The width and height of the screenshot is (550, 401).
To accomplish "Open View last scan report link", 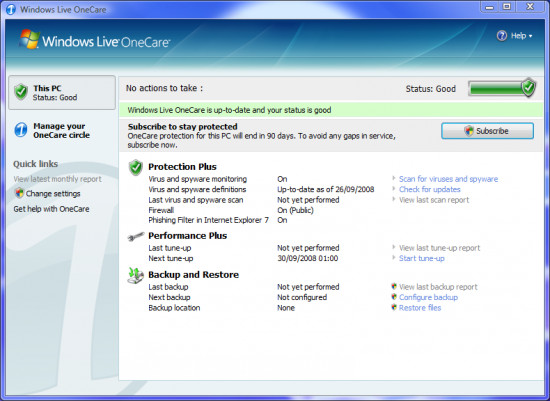I will [x=434, y=200].
